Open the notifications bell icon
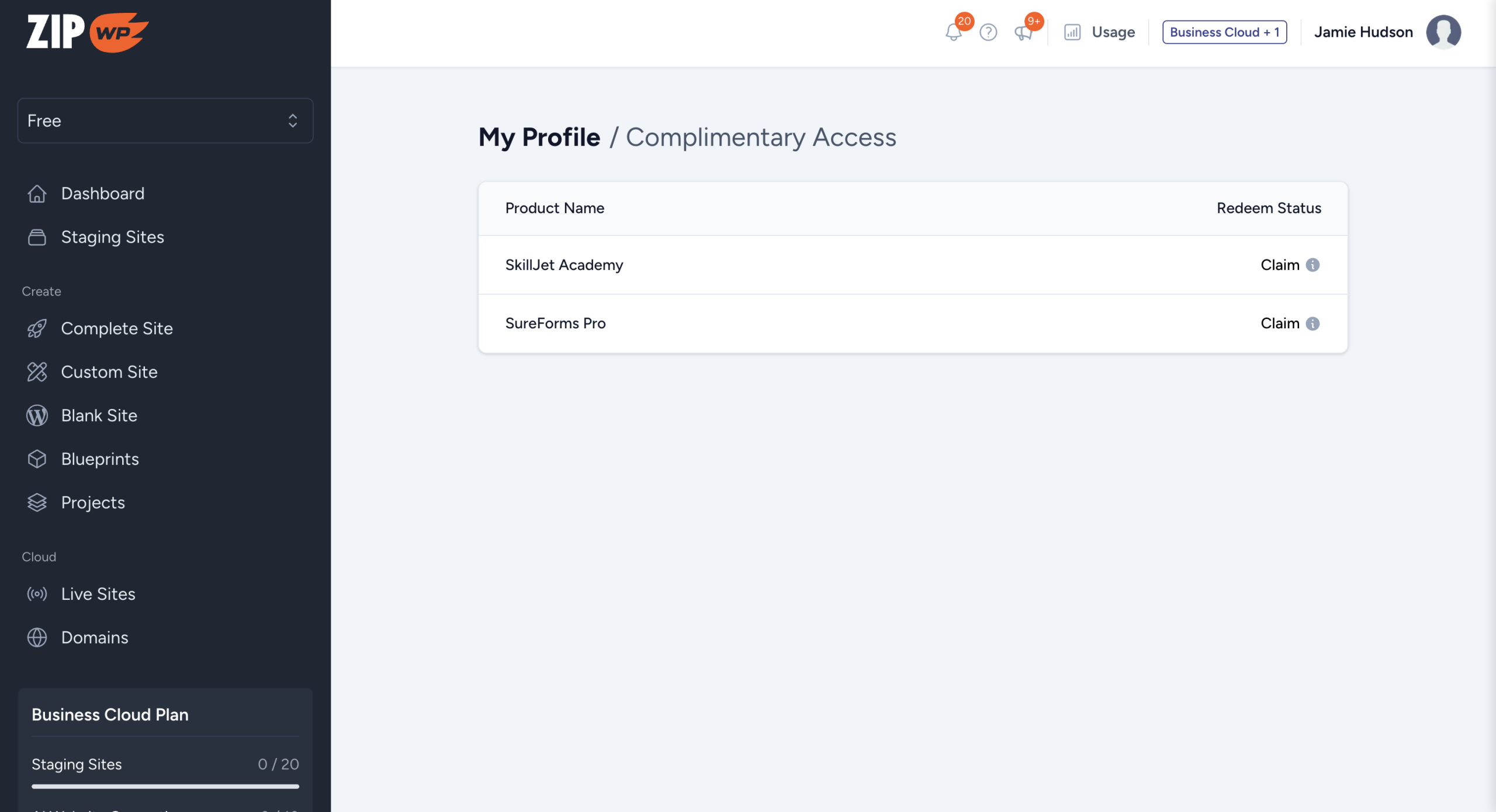The image size is (1496, 812). [953, 33]
